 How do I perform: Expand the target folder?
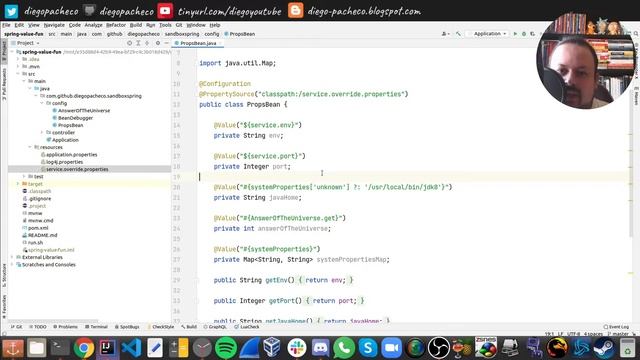point(18,184)
